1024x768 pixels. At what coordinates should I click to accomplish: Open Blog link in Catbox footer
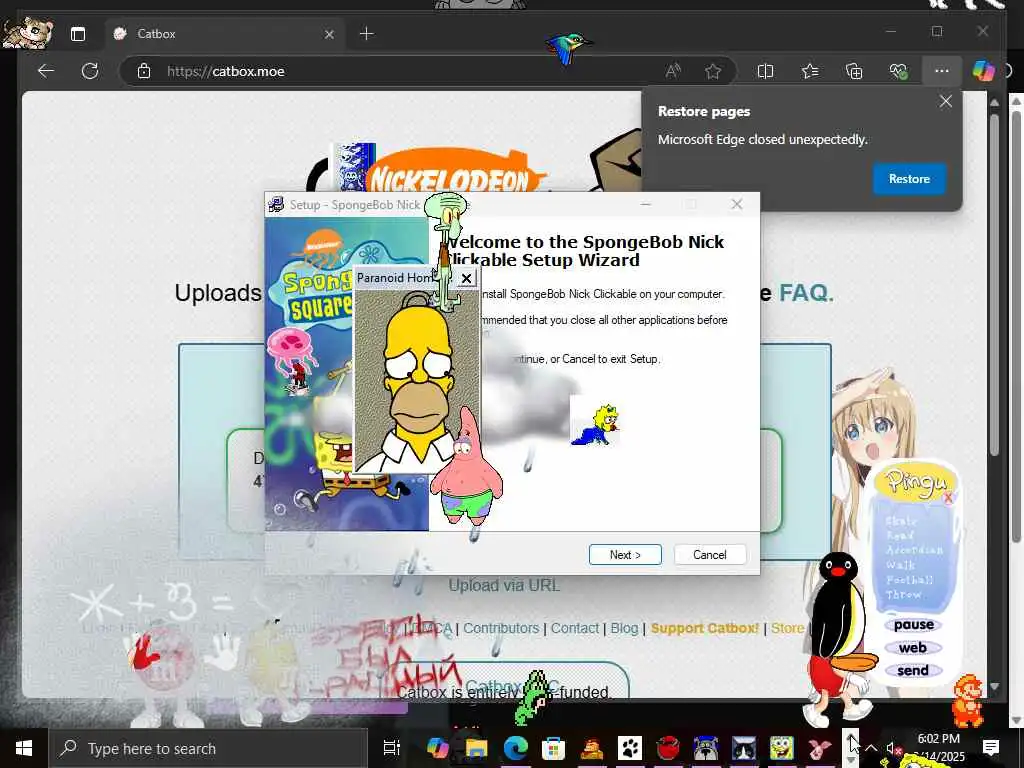(x=624, y=628)
